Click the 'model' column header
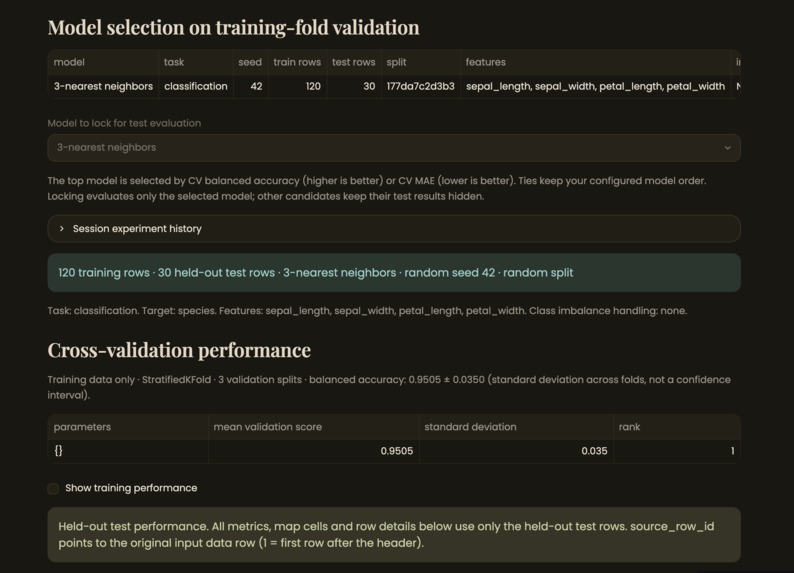This screenshot has width=794, height=573. tap(103, 62)
